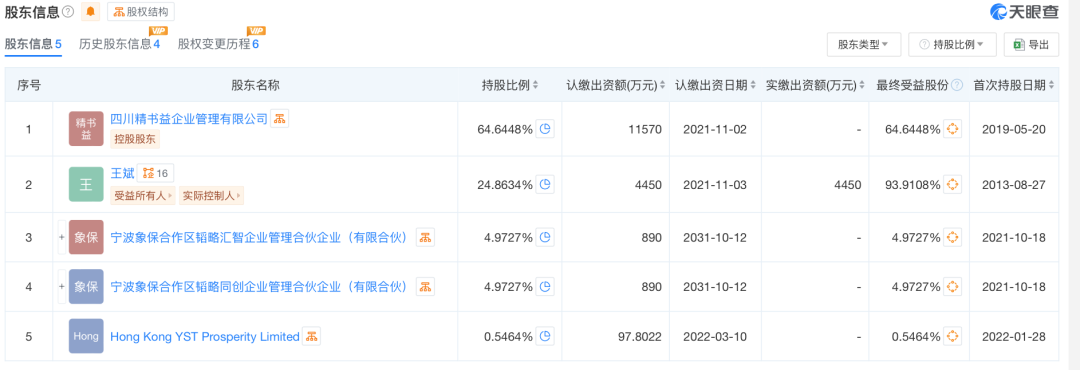Click structure icon beside 韬略同创 partnership
This screenshot has width=1080, height=370.
coord(425,287)
